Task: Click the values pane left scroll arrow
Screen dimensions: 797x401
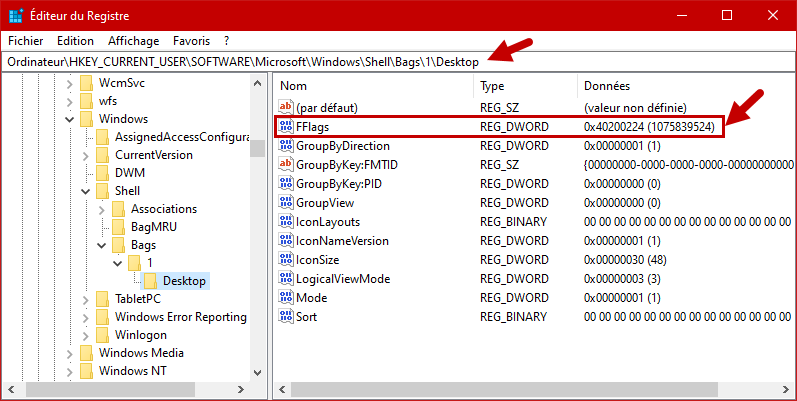Action: tap(282, 389)
